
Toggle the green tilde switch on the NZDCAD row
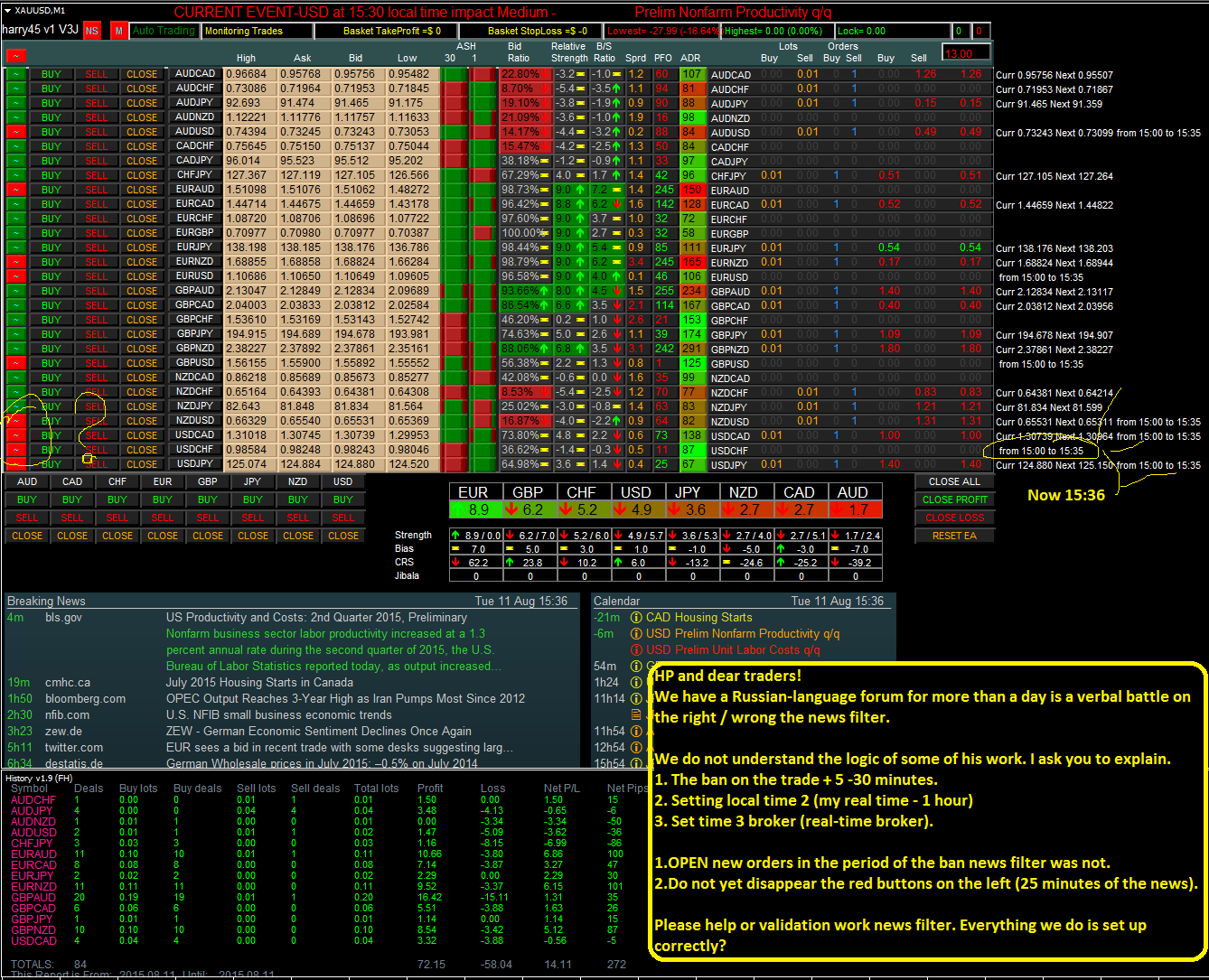pyautogui.click(x=16, y=378)
